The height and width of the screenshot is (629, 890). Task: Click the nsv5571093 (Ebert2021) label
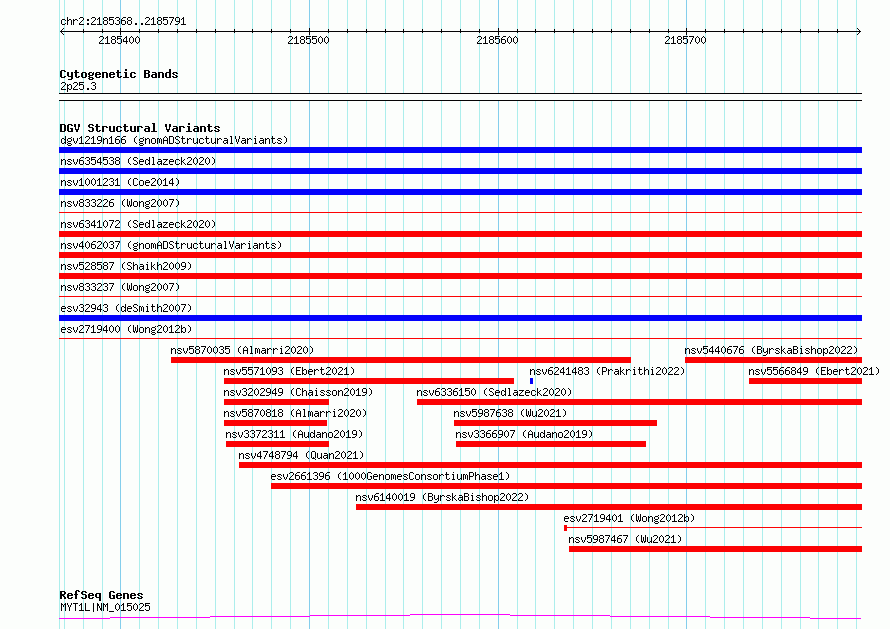(289, 371)
